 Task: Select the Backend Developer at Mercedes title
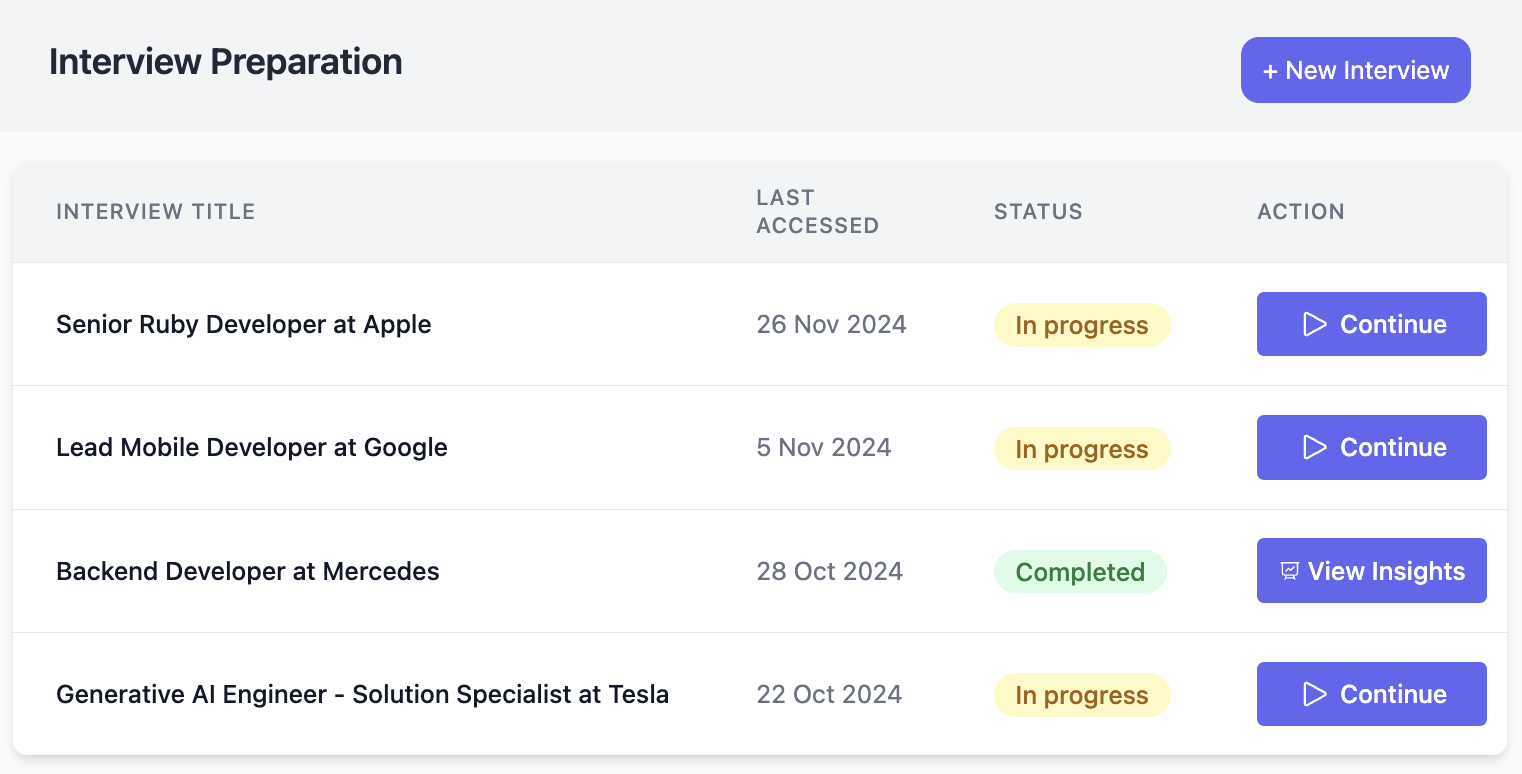[x=248, y=571]
